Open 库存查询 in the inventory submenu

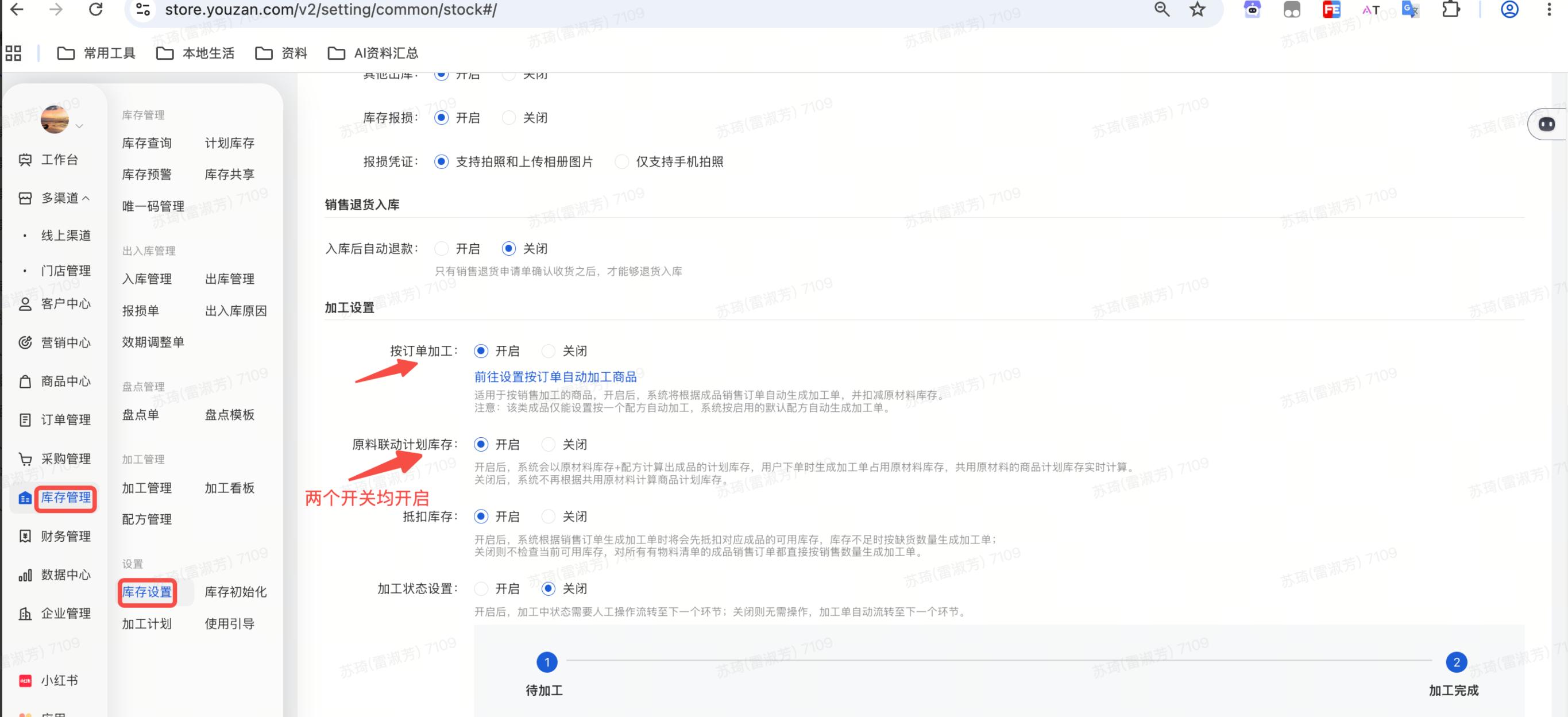(146, 143)
